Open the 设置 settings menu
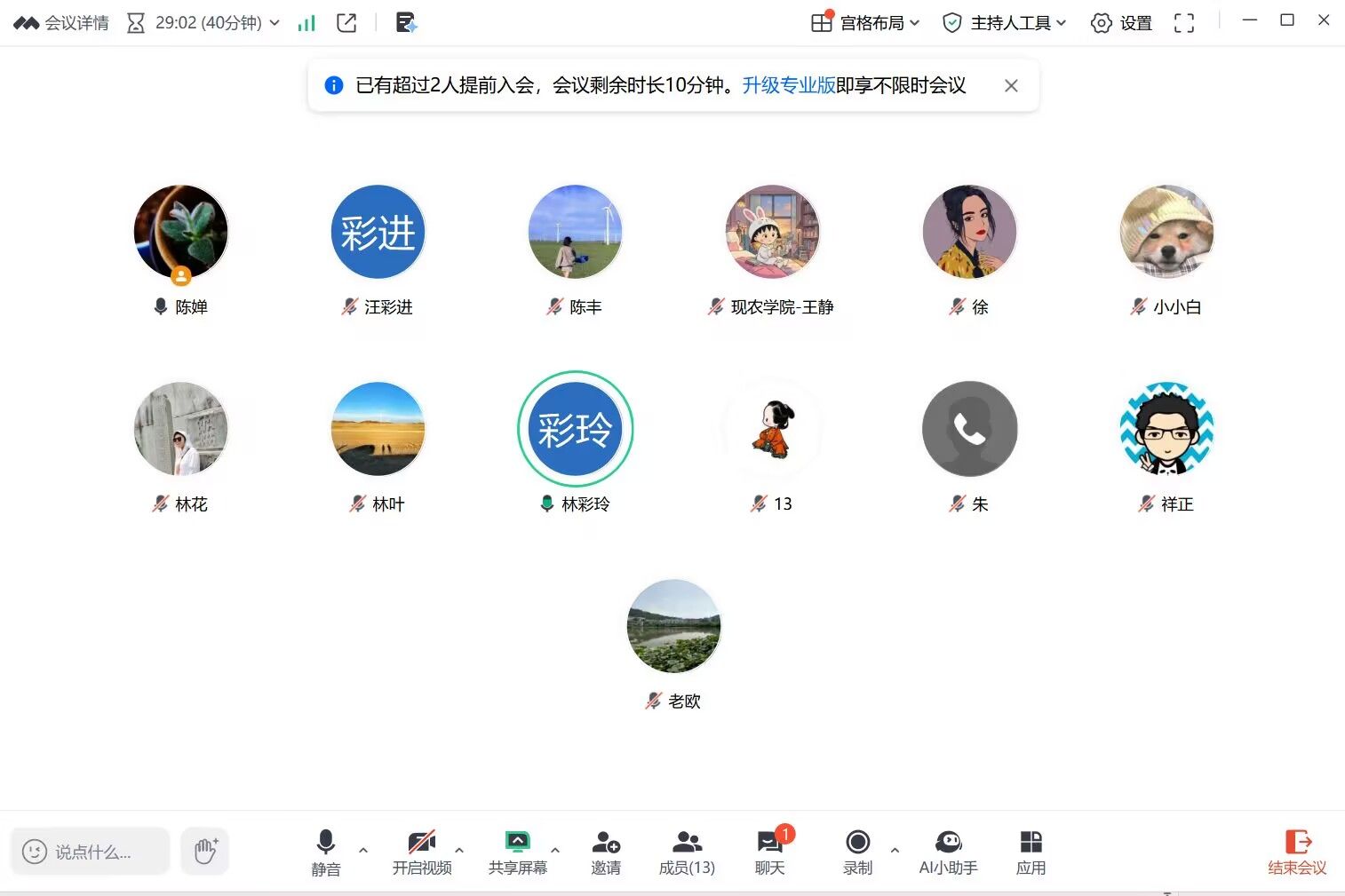This screenshot has height=896, width=1345. click(1121, 23)
